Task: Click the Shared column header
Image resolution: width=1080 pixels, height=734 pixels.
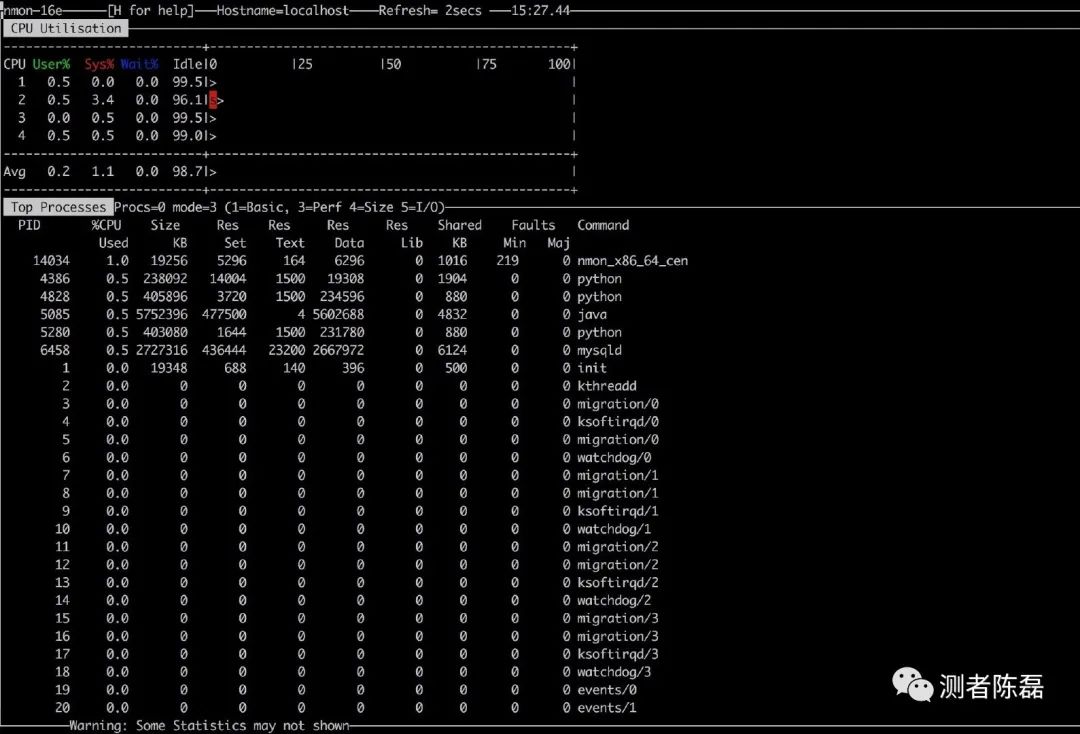Action: [459, 225]
